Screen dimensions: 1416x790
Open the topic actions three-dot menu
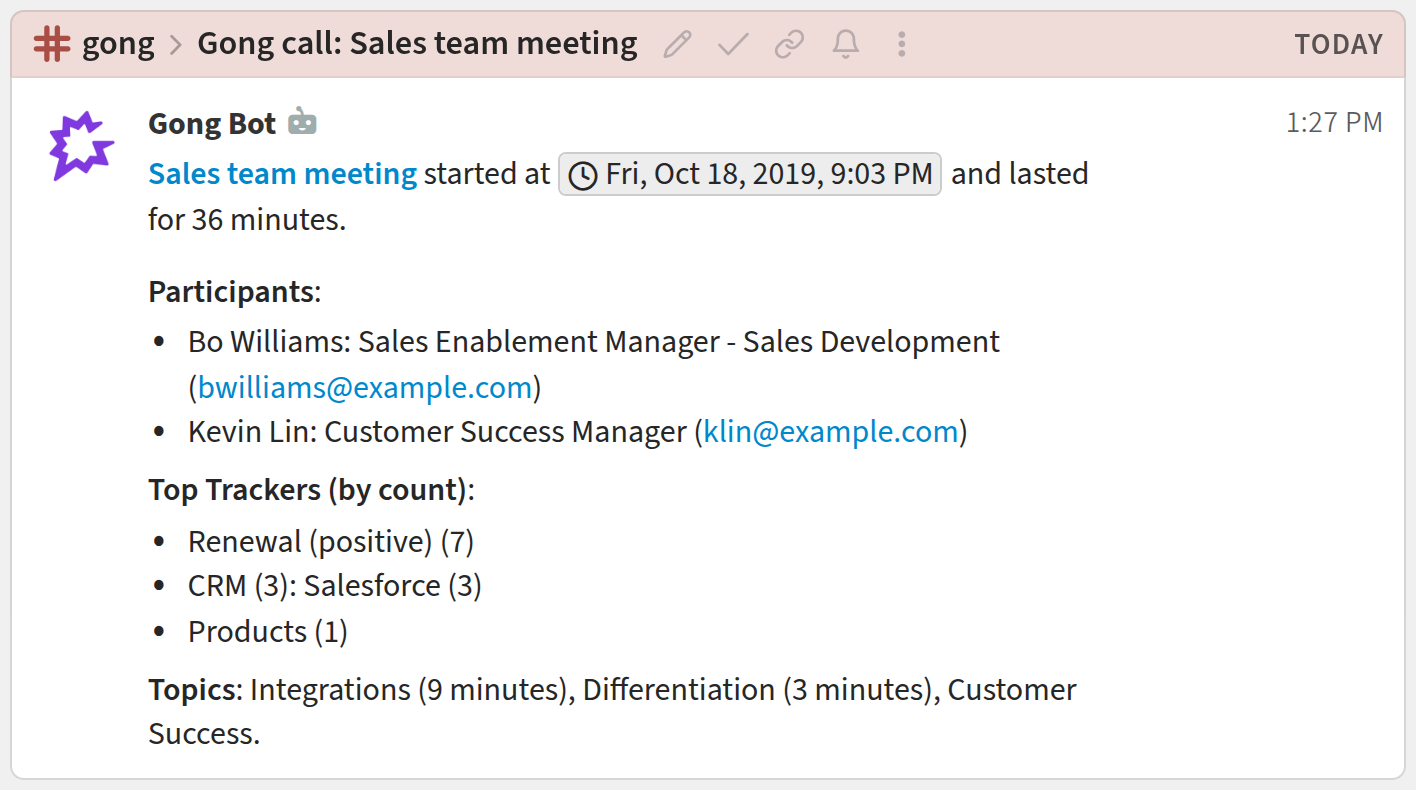902,44
